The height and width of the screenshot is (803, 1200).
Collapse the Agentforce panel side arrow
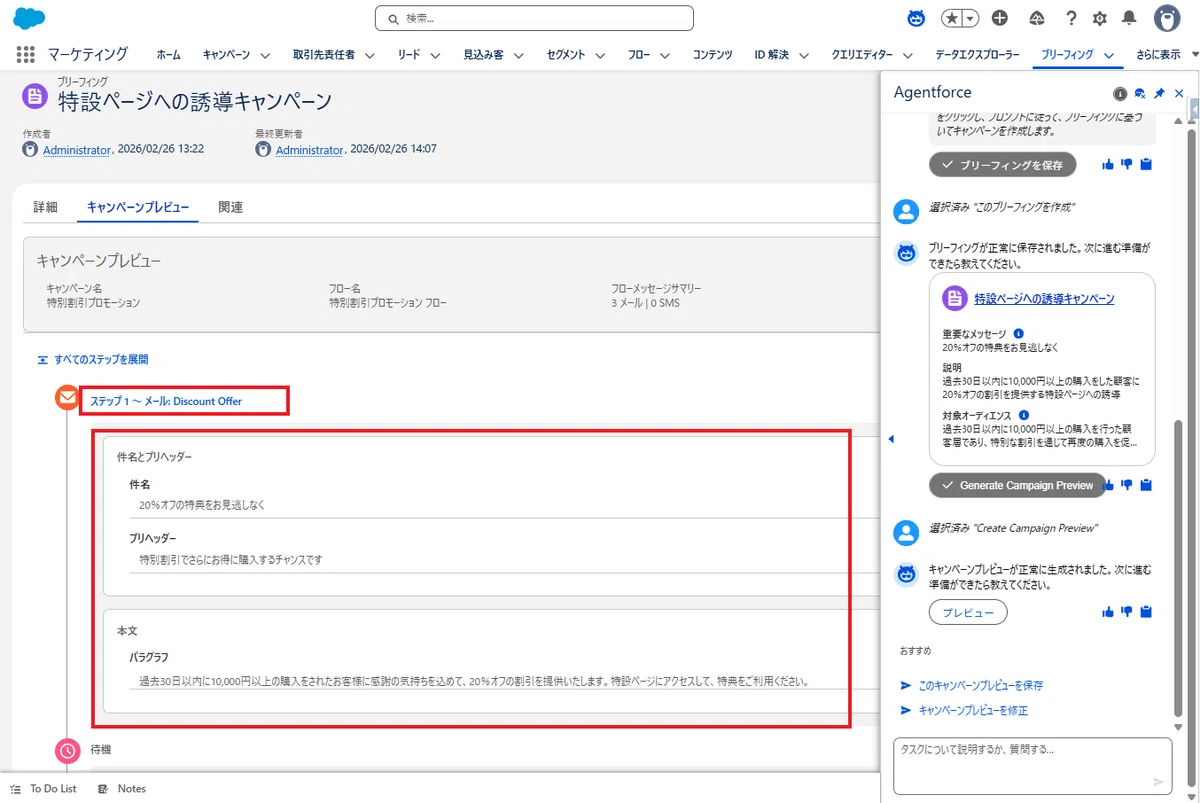(891, 439)
